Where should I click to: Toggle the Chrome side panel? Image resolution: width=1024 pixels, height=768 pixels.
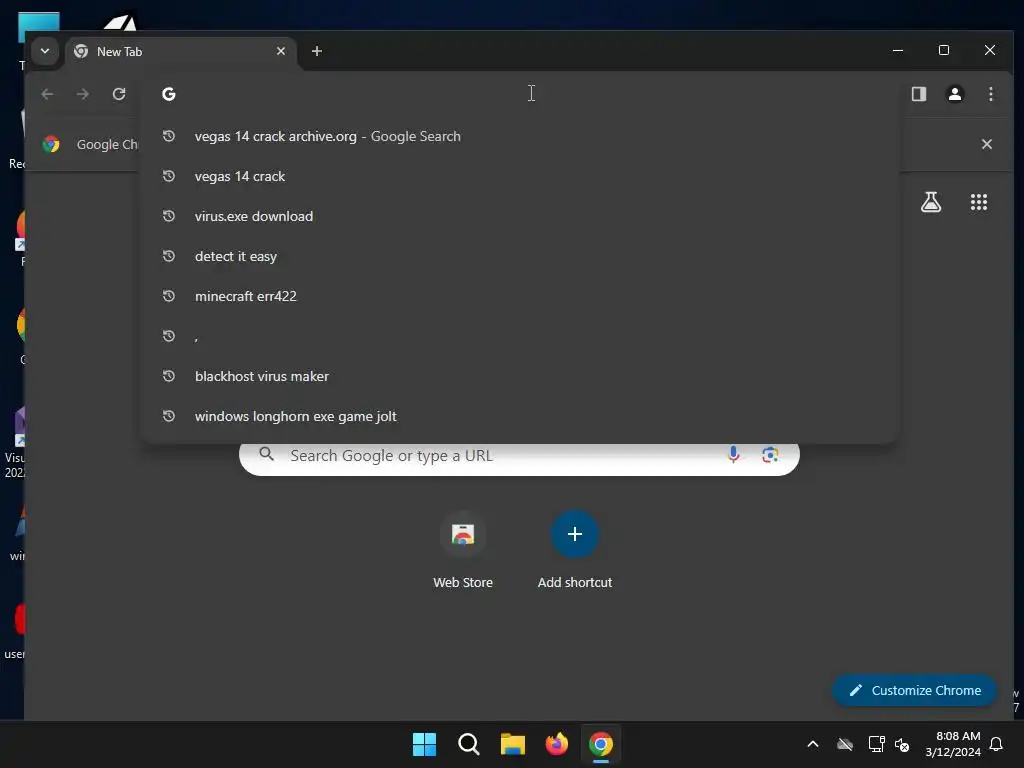click(919, 94)
